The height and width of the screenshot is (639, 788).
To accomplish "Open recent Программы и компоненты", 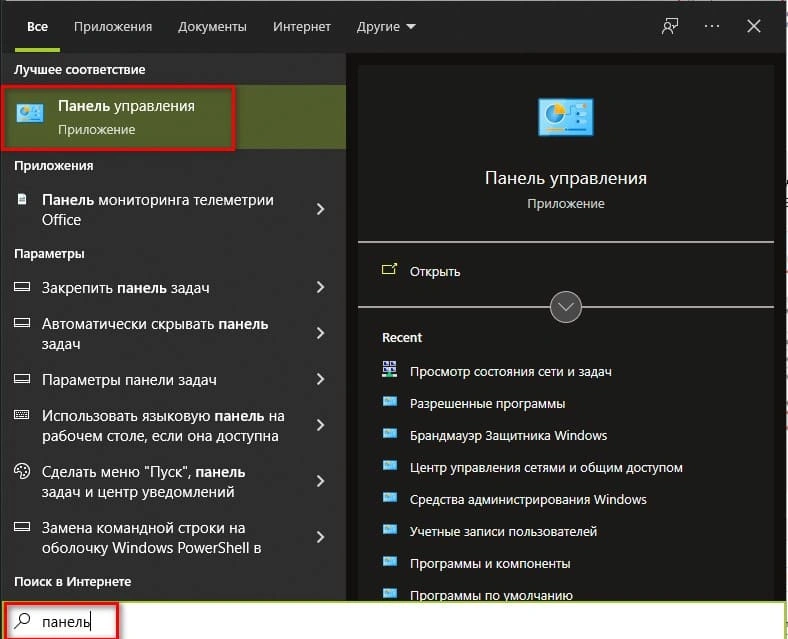I will [490, 564].
